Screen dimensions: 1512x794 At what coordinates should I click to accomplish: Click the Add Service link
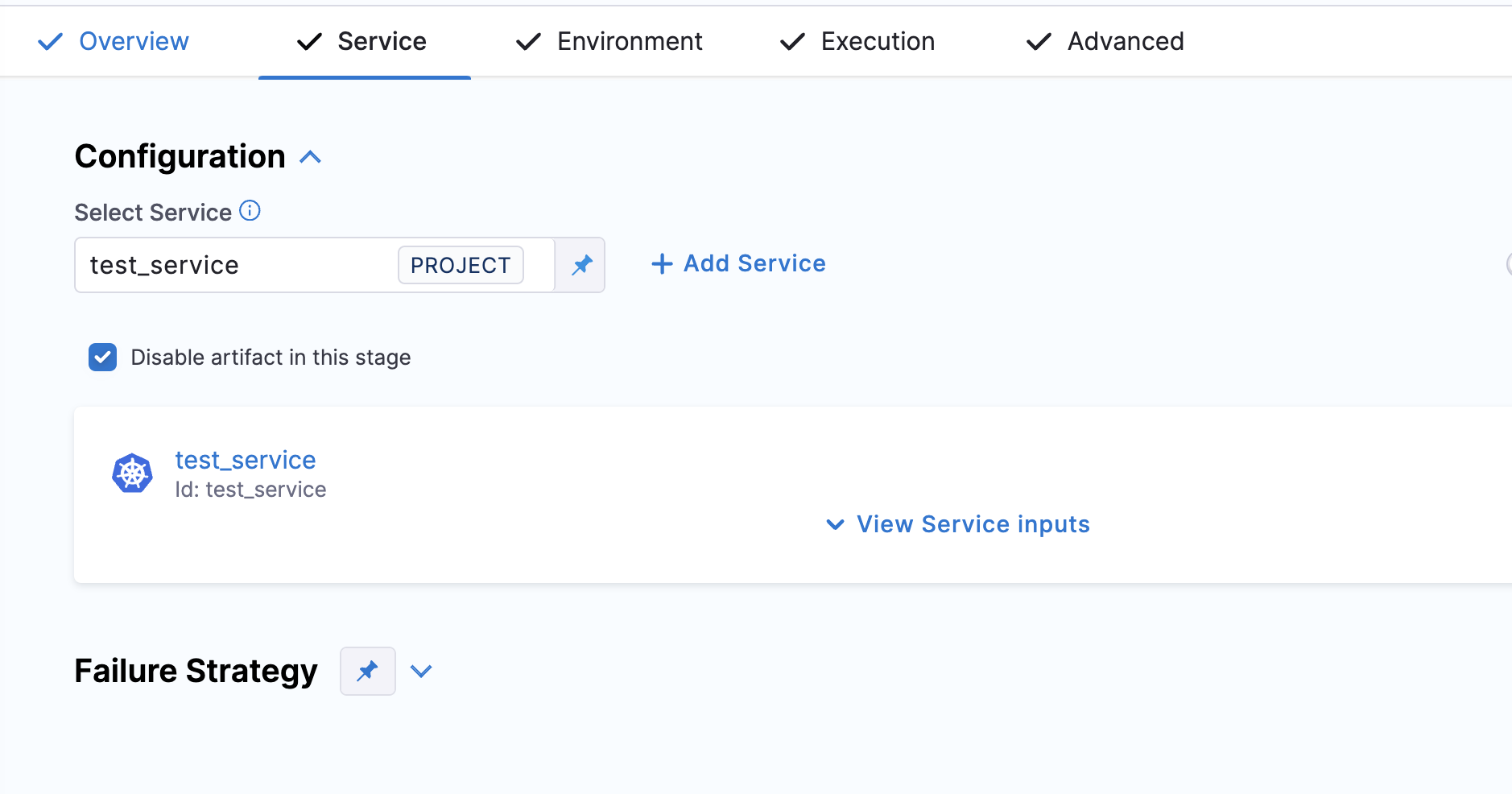tap(754, 264)
